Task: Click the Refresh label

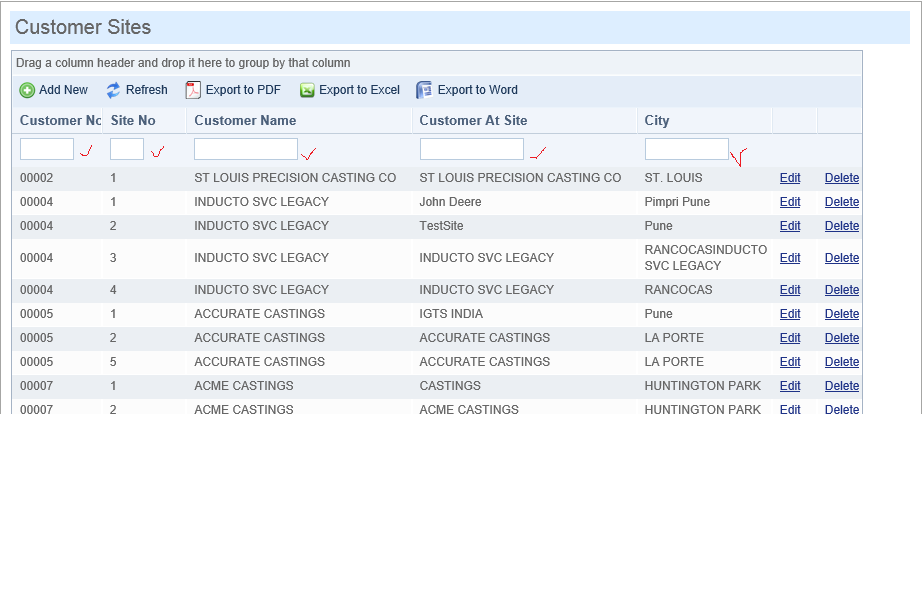Action: (x=147, y=90)
